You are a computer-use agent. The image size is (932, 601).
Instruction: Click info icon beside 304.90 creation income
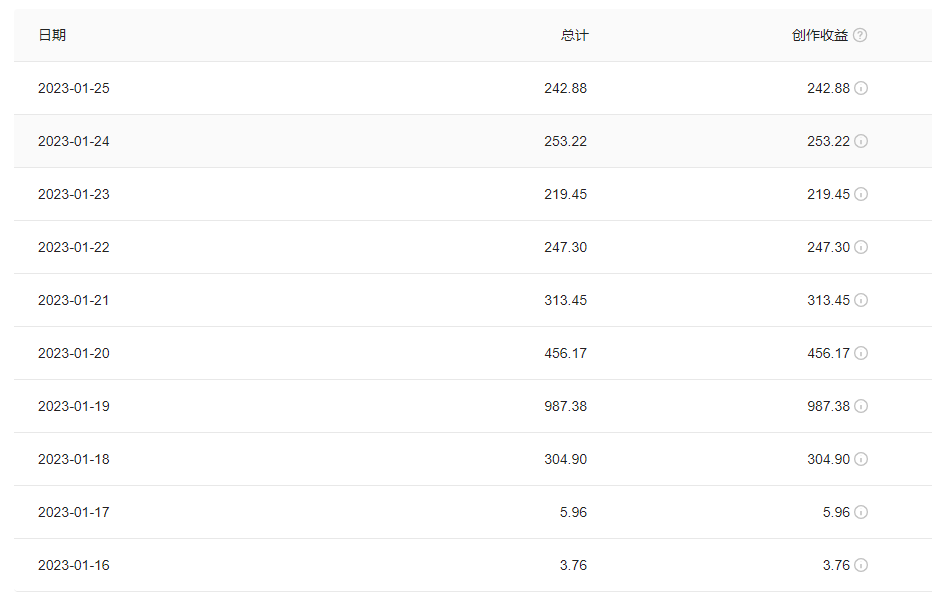coord(861,459)
